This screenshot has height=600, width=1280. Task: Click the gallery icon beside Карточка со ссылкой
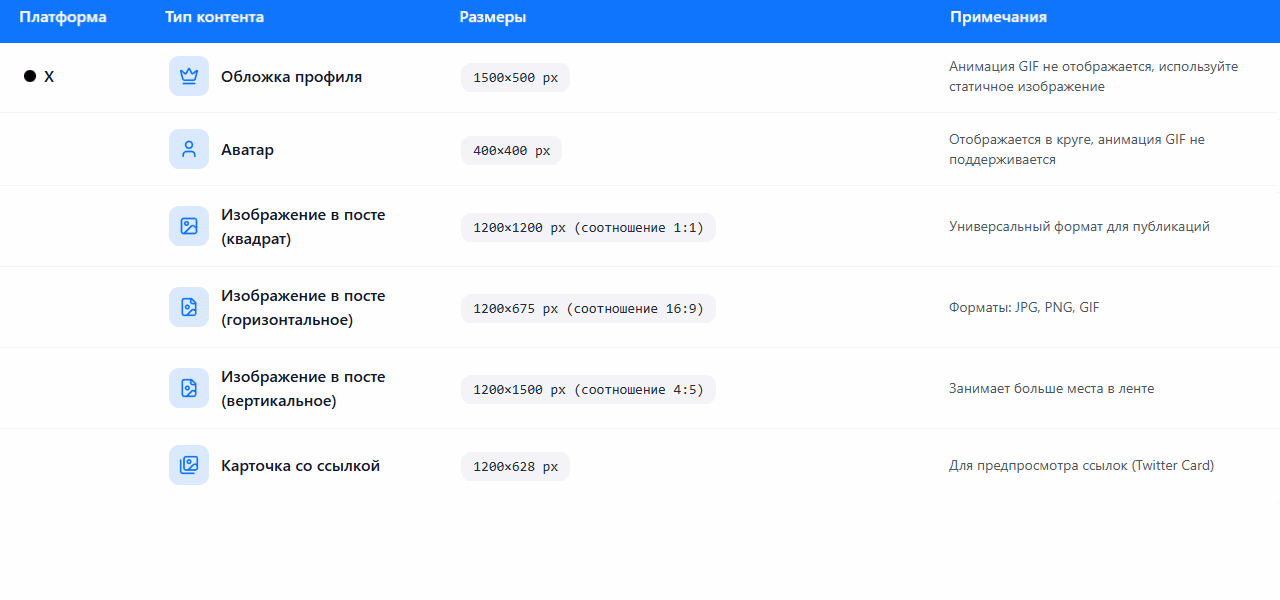point(189,465)
